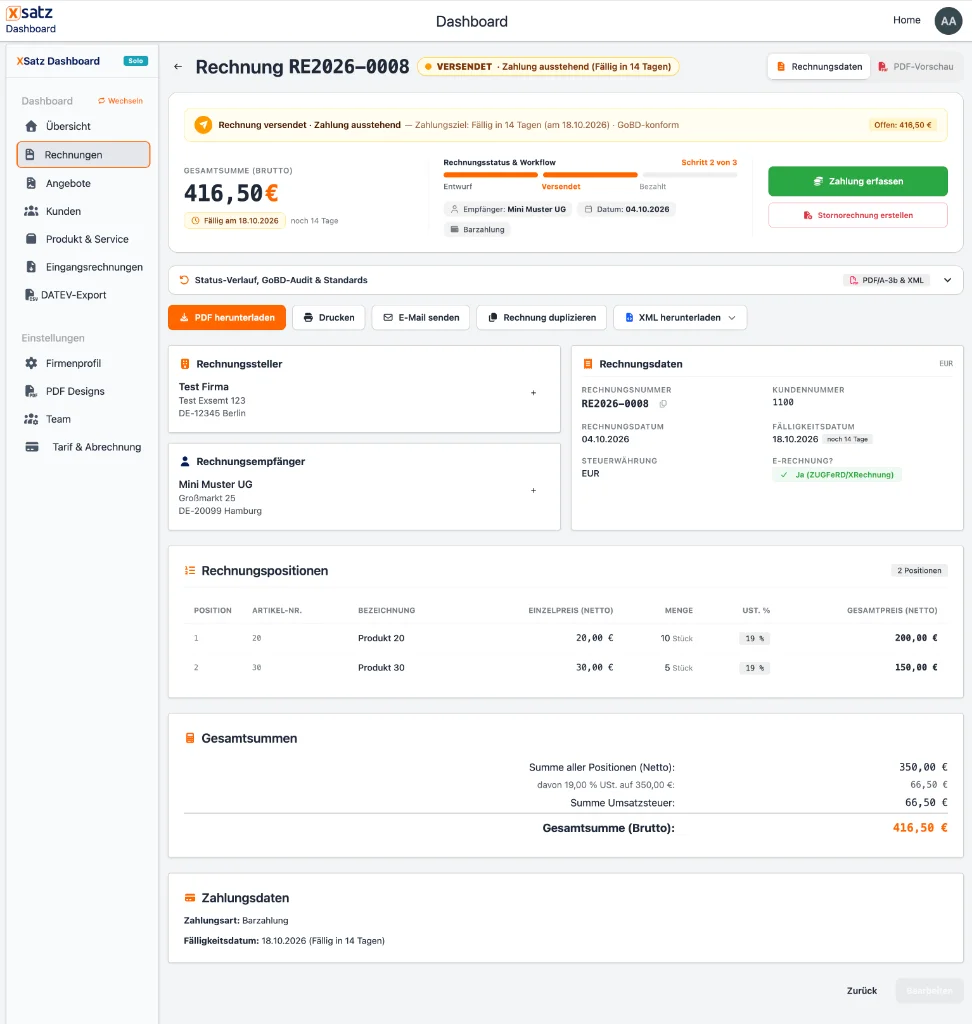Click Rechnung duplizieren button
The width and height of the screenshot is (972, 1024).
click(542, 317)
